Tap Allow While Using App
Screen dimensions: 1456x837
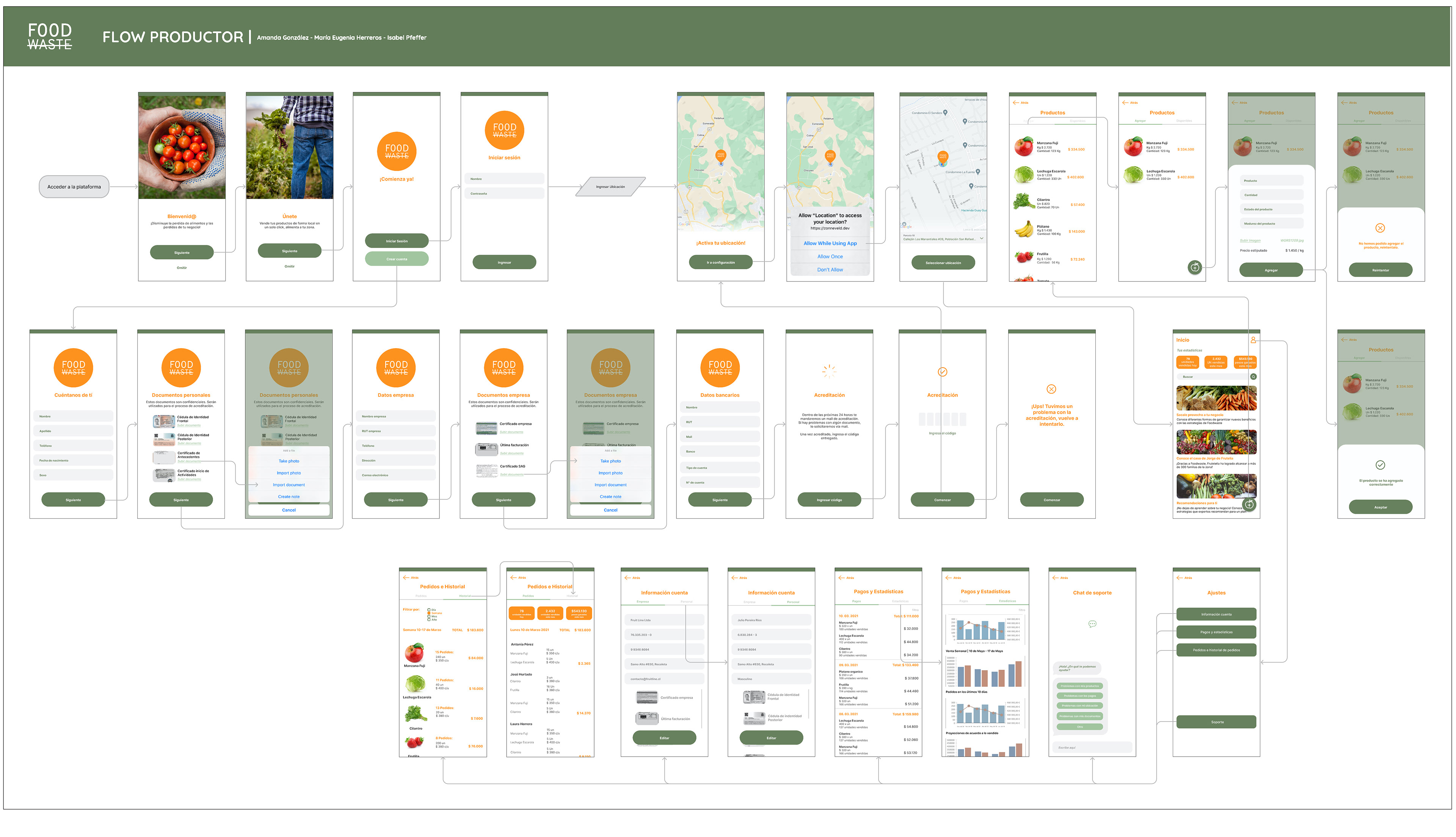[830, 244]
